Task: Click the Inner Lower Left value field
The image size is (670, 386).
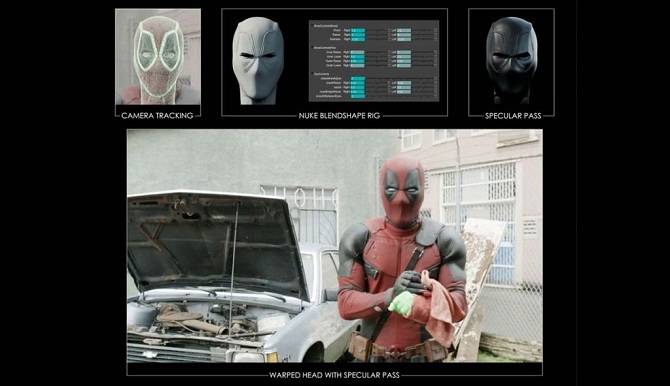Action: [404, 57]
